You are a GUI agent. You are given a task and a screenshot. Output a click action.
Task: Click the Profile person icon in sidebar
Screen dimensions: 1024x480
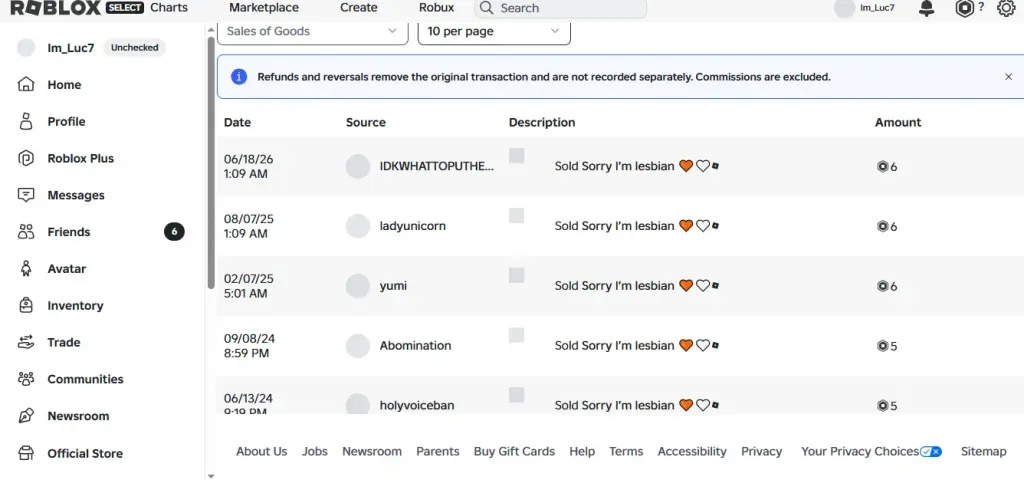tap(25, 121)
